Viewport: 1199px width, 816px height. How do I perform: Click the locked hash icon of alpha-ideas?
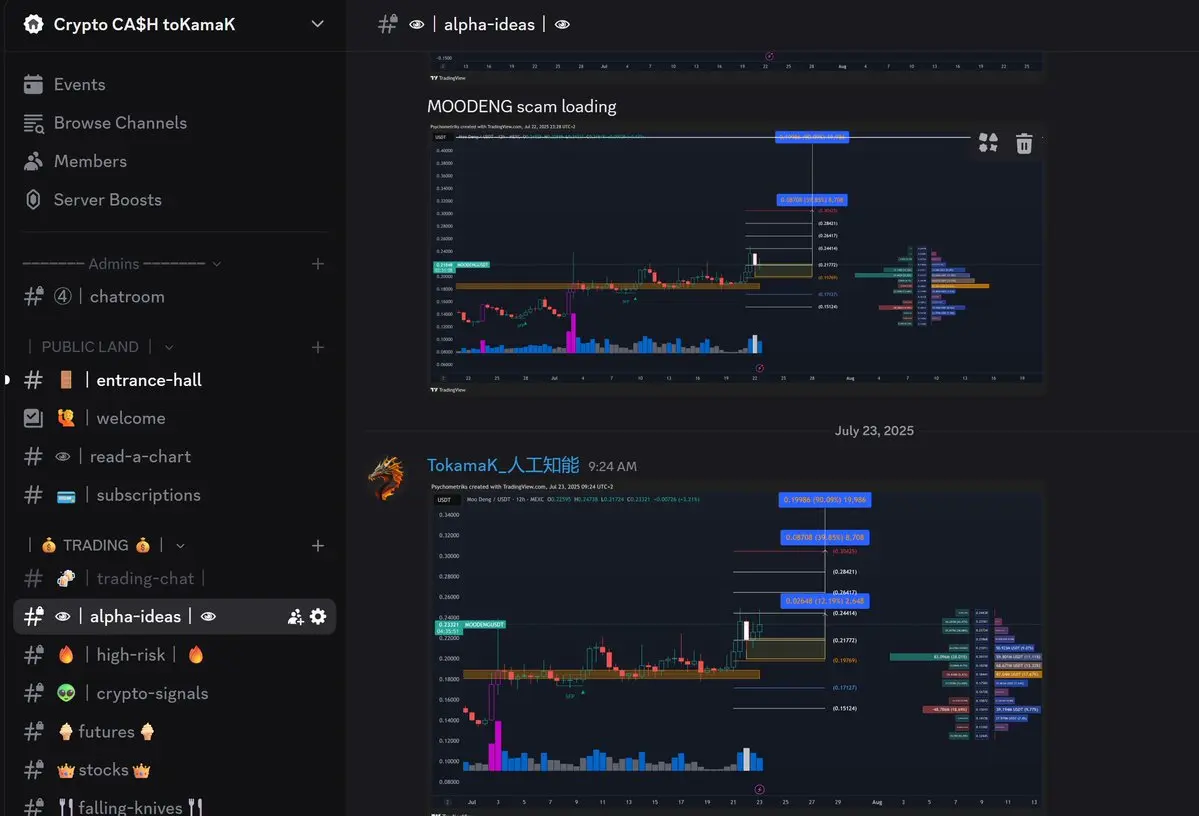tap(34, 616)
